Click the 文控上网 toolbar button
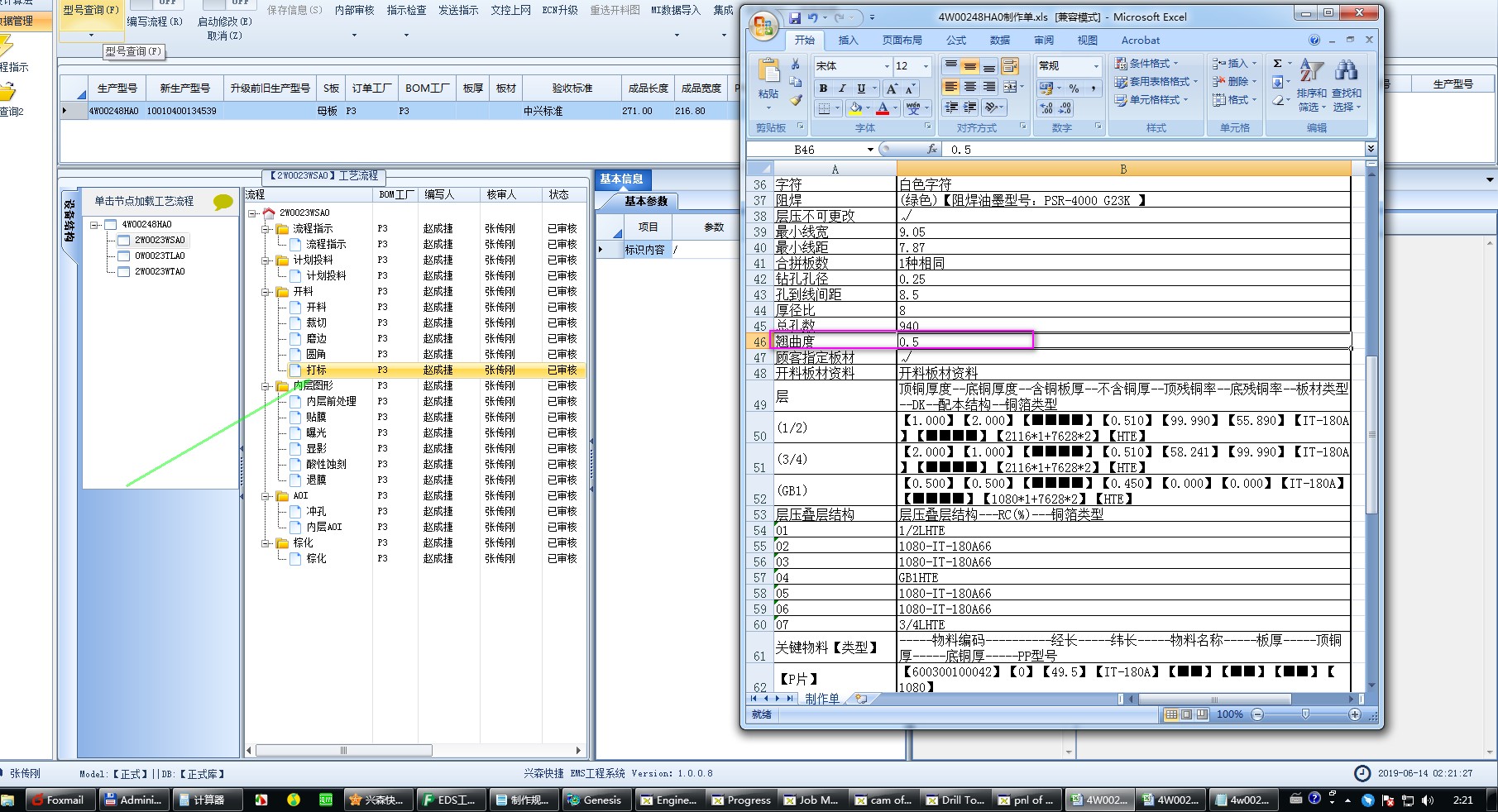The height and width of the screenshot is (812, 1498). 511,10
